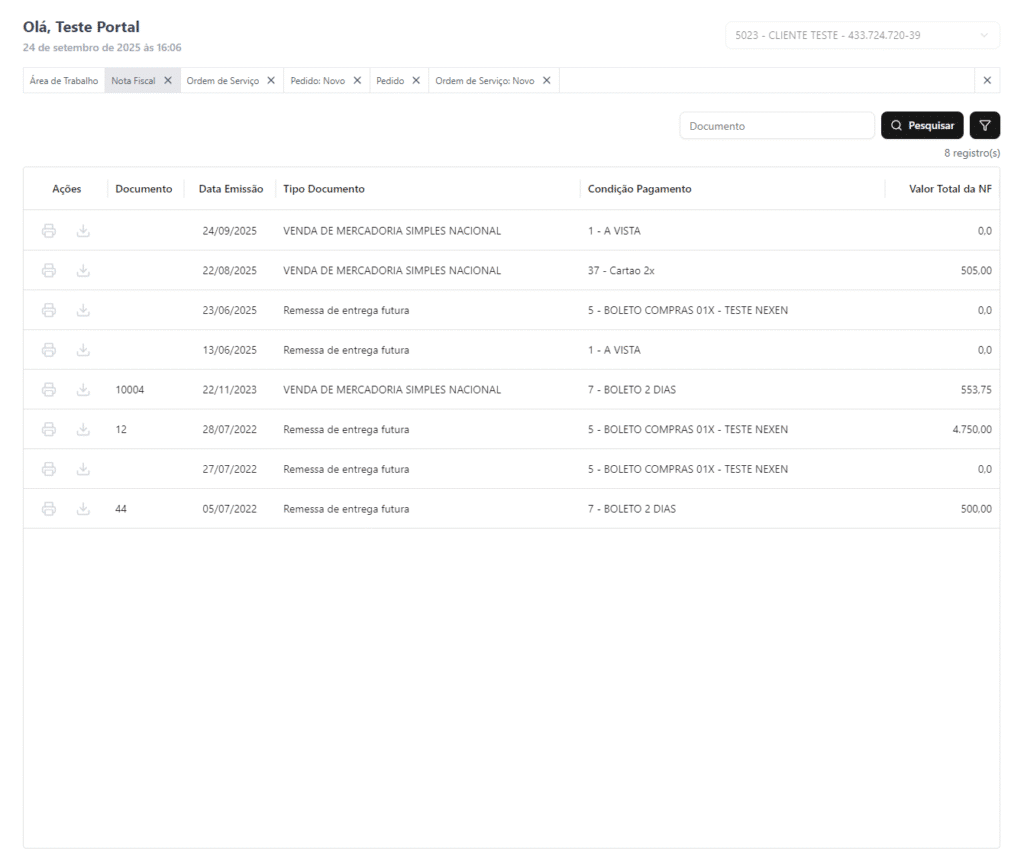
Task: Expand the client selector dropdown
Action: click(862, 35)
